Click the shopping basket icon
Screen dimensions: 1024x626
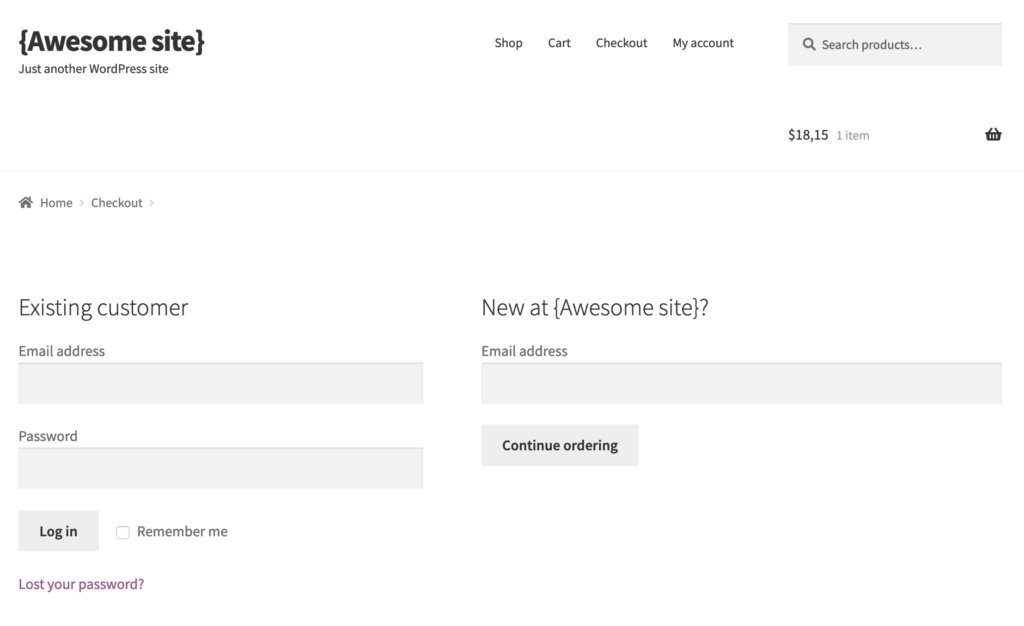point(993,135)
